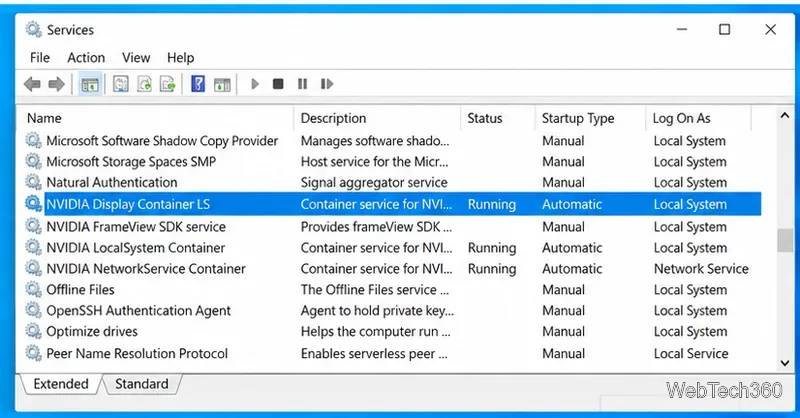The image size is (800, 418).
Task: Click the Local Service log on cell
Action: [691, 353]
